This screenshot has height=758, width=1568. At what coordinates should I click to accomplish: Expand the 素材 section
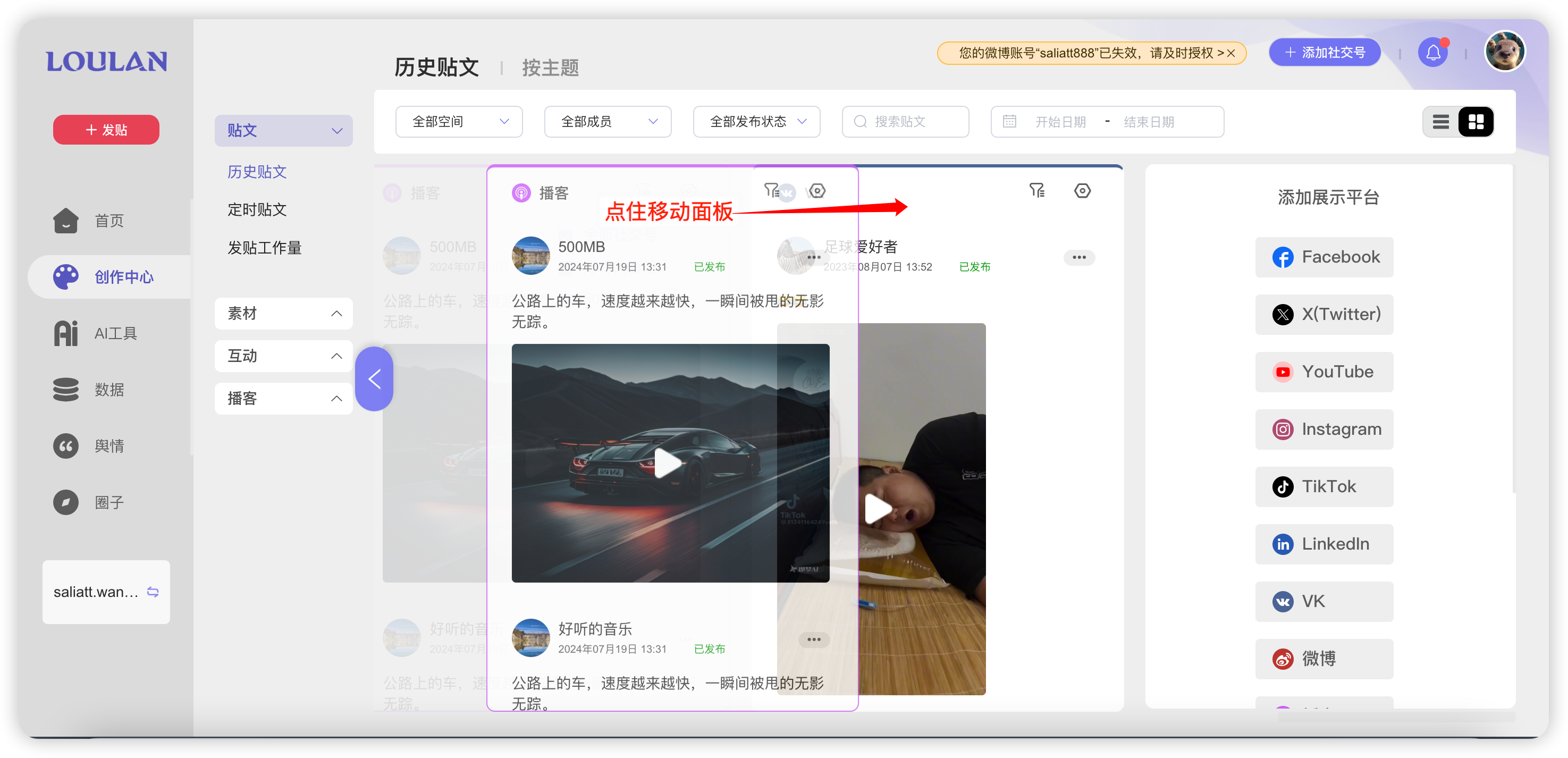coord(283,314)
